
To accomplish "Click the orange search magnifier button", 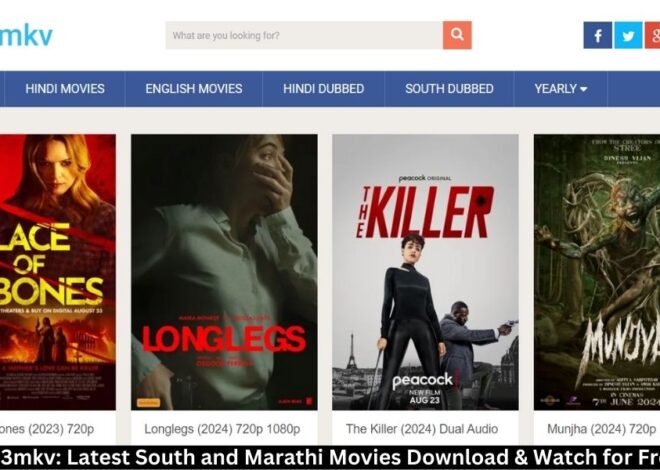I will (x=457, y=35).
